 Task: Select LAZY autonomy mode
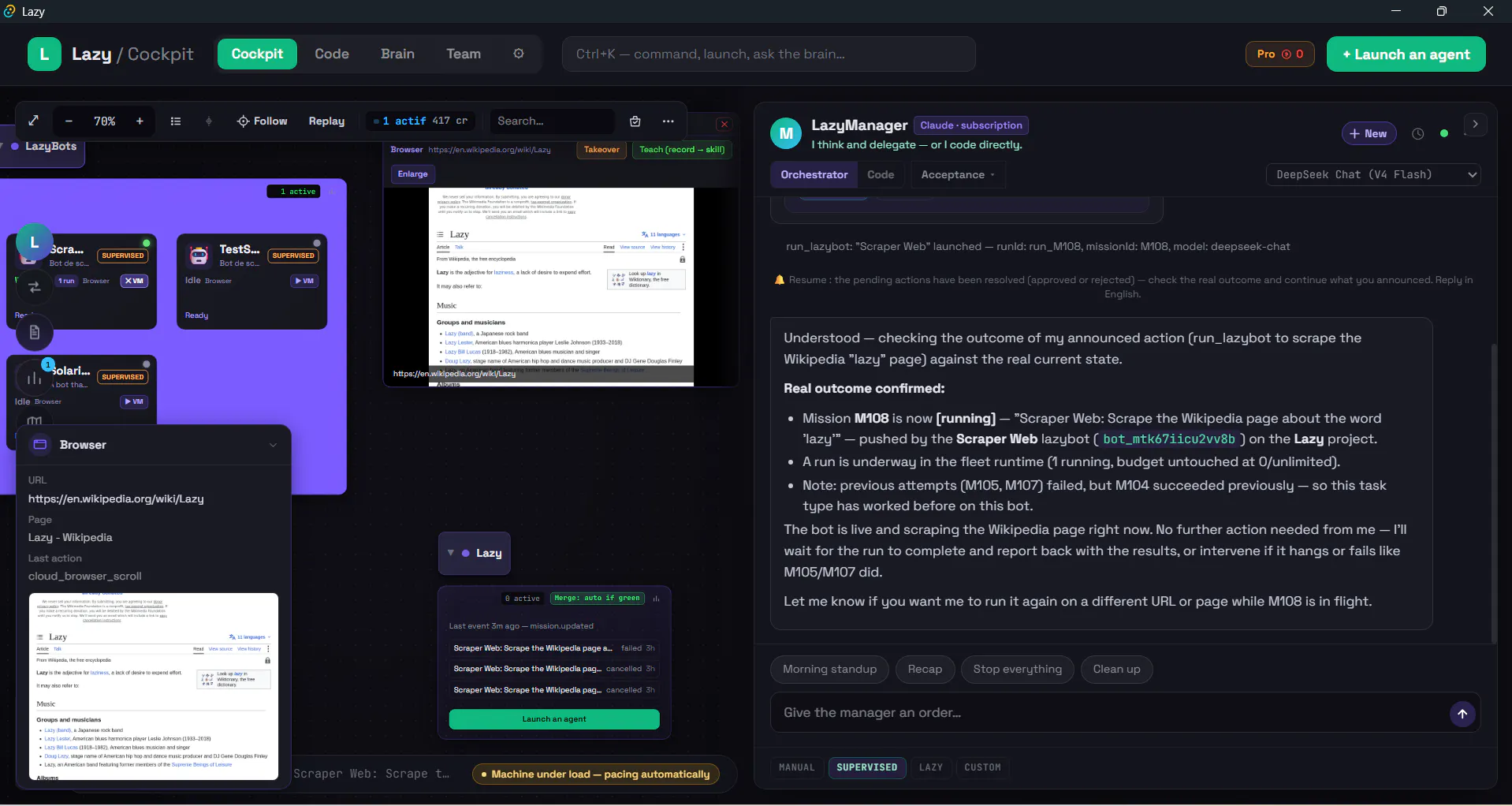[x=931, y=767]
